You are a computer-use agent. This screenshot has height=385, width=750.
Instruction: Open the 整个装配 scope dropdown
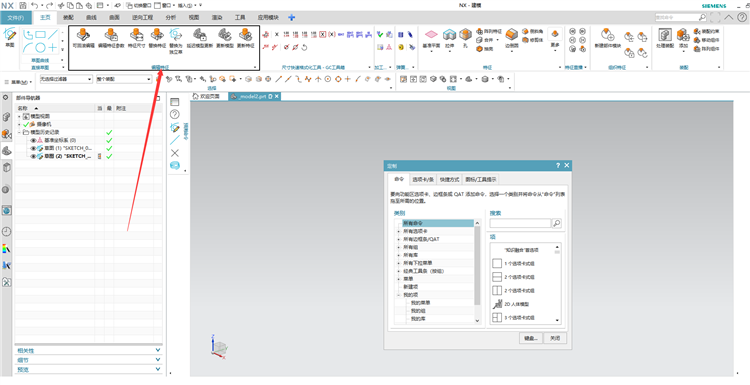[x=124, y=79]
